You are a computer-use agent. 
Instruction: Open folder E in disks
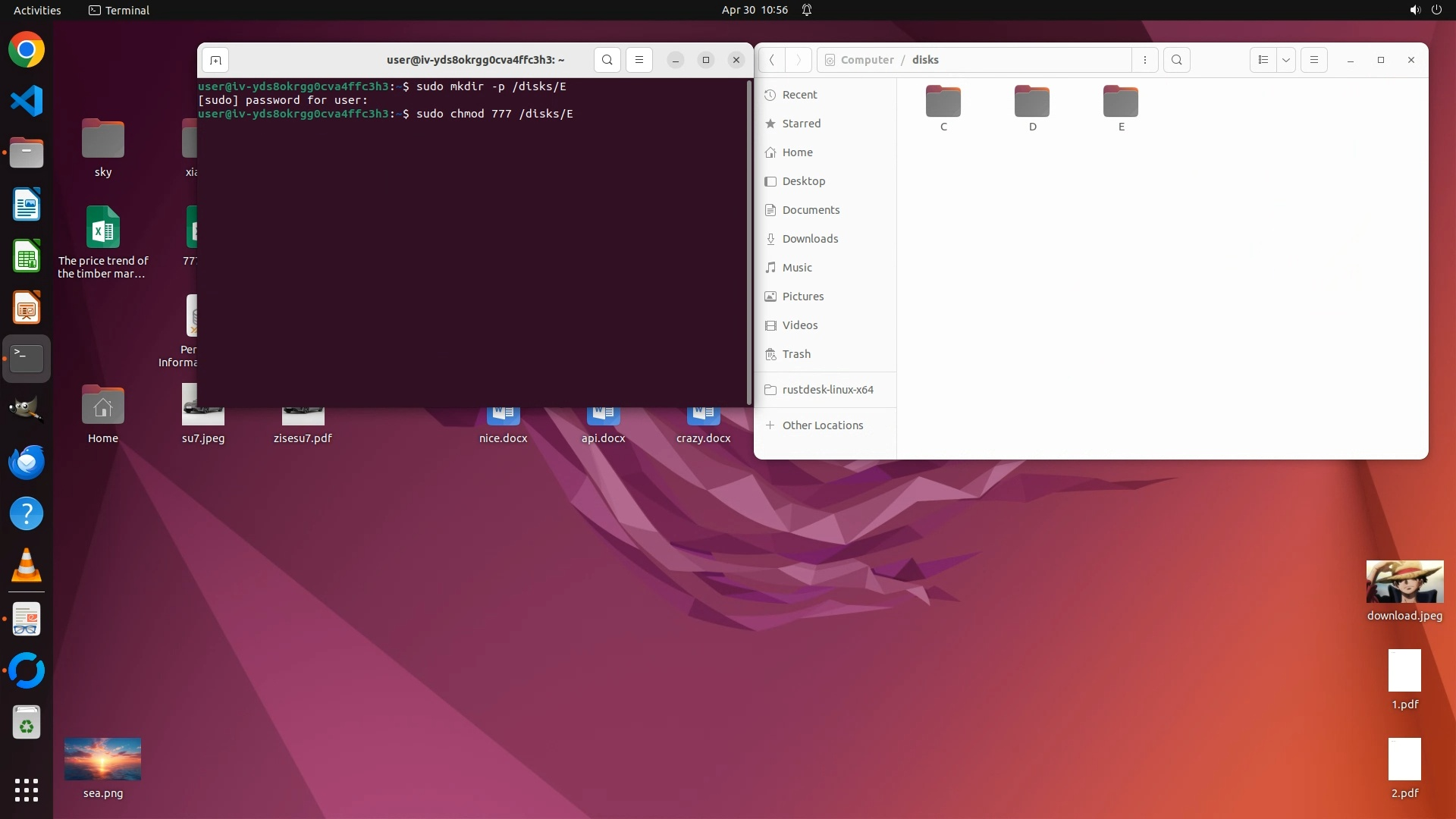(1121, 102)
